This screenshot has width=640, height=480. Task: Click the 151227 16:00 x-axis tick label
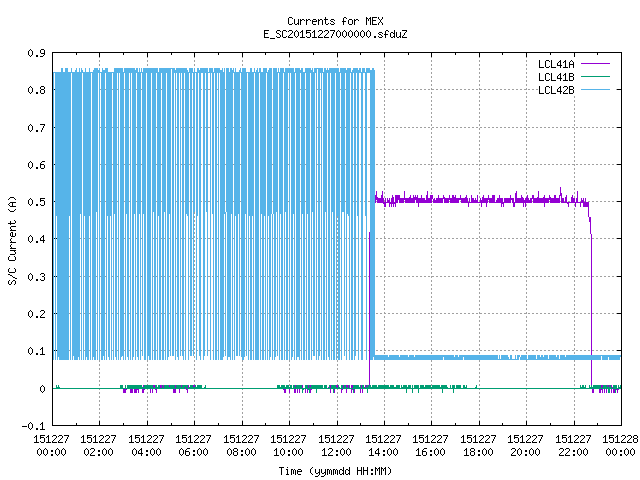[x=430, y=446]
